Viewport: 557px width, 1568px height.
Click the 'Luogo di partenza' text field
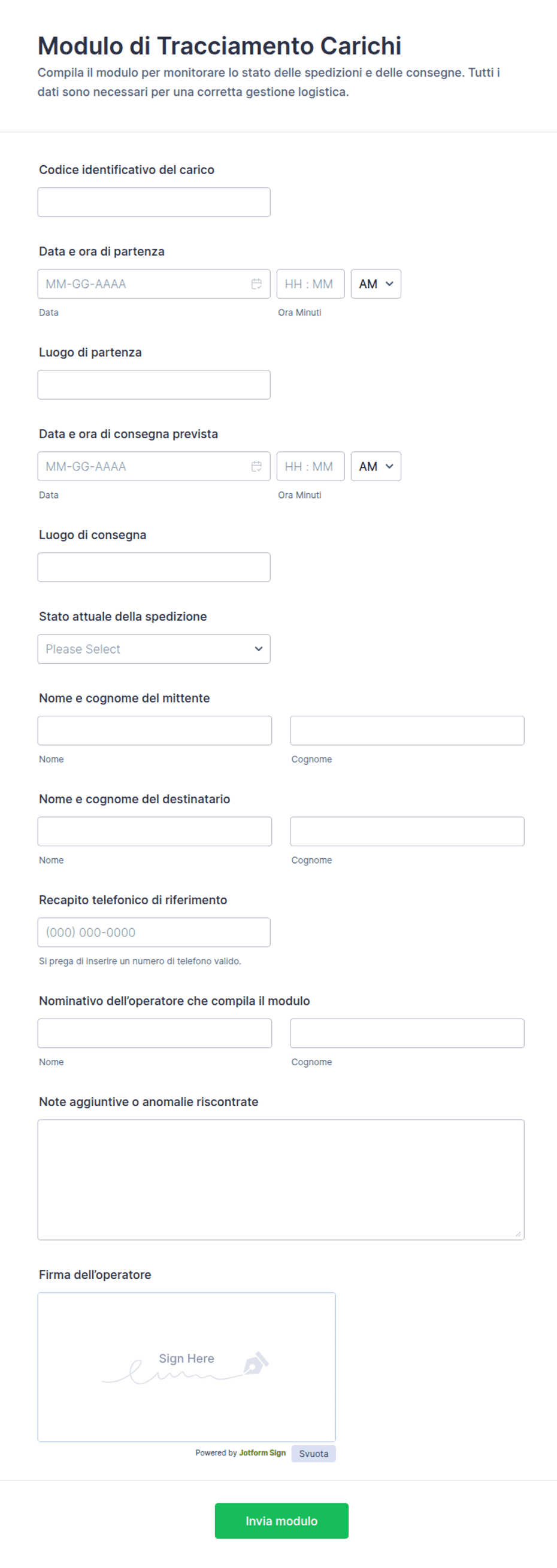(x=153, y=385)
